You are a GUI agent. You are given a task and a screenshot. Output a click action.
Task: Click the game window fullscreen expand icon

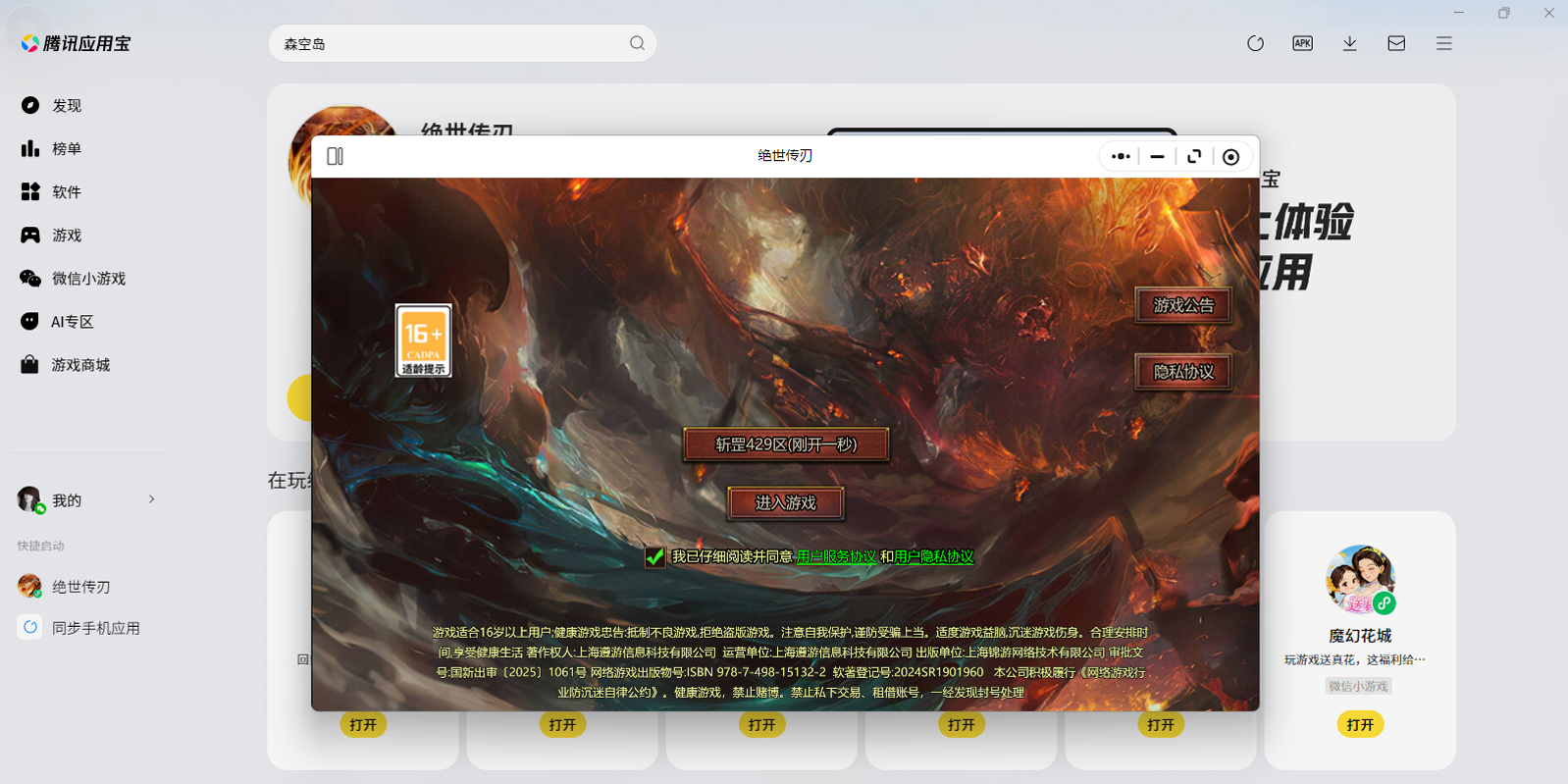1194,157
